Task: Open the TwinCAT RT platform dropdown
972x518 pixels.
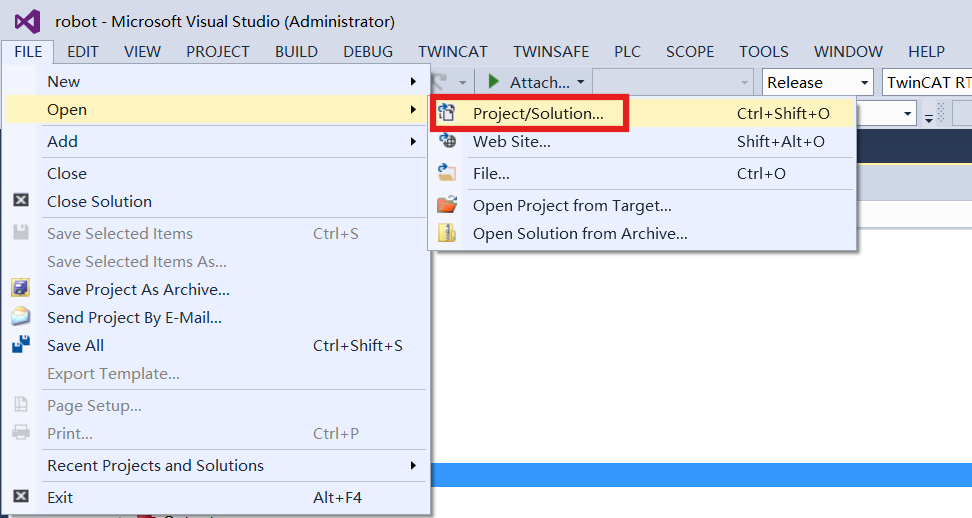Action: pos(926,83)
